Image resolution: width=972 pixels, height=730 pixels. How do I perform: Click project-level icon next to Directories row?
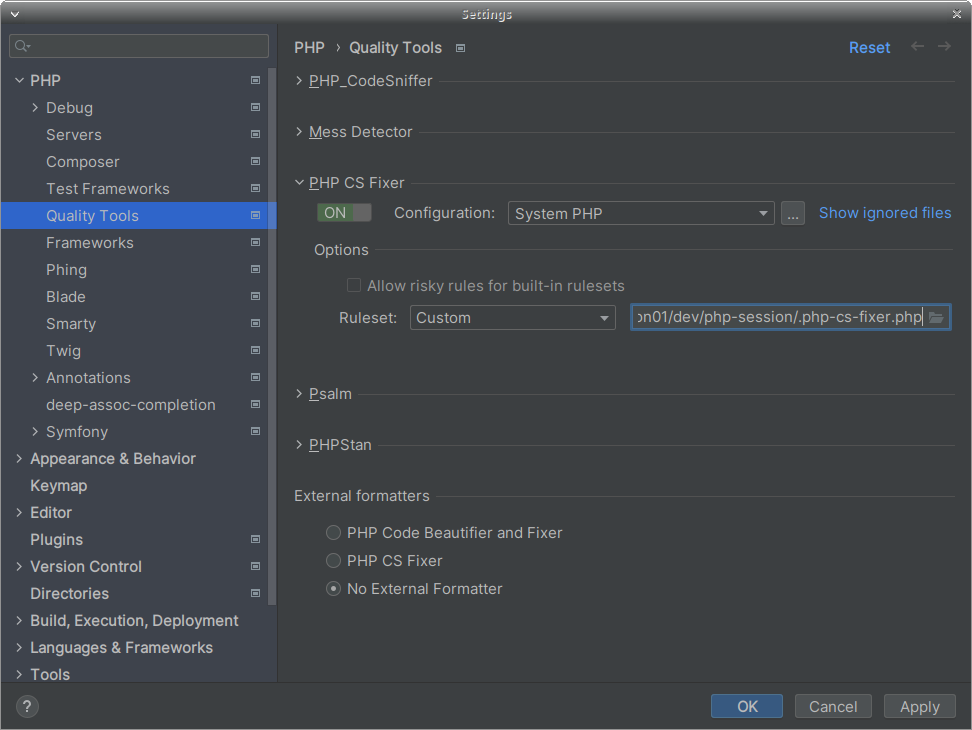tap(255, 593)
